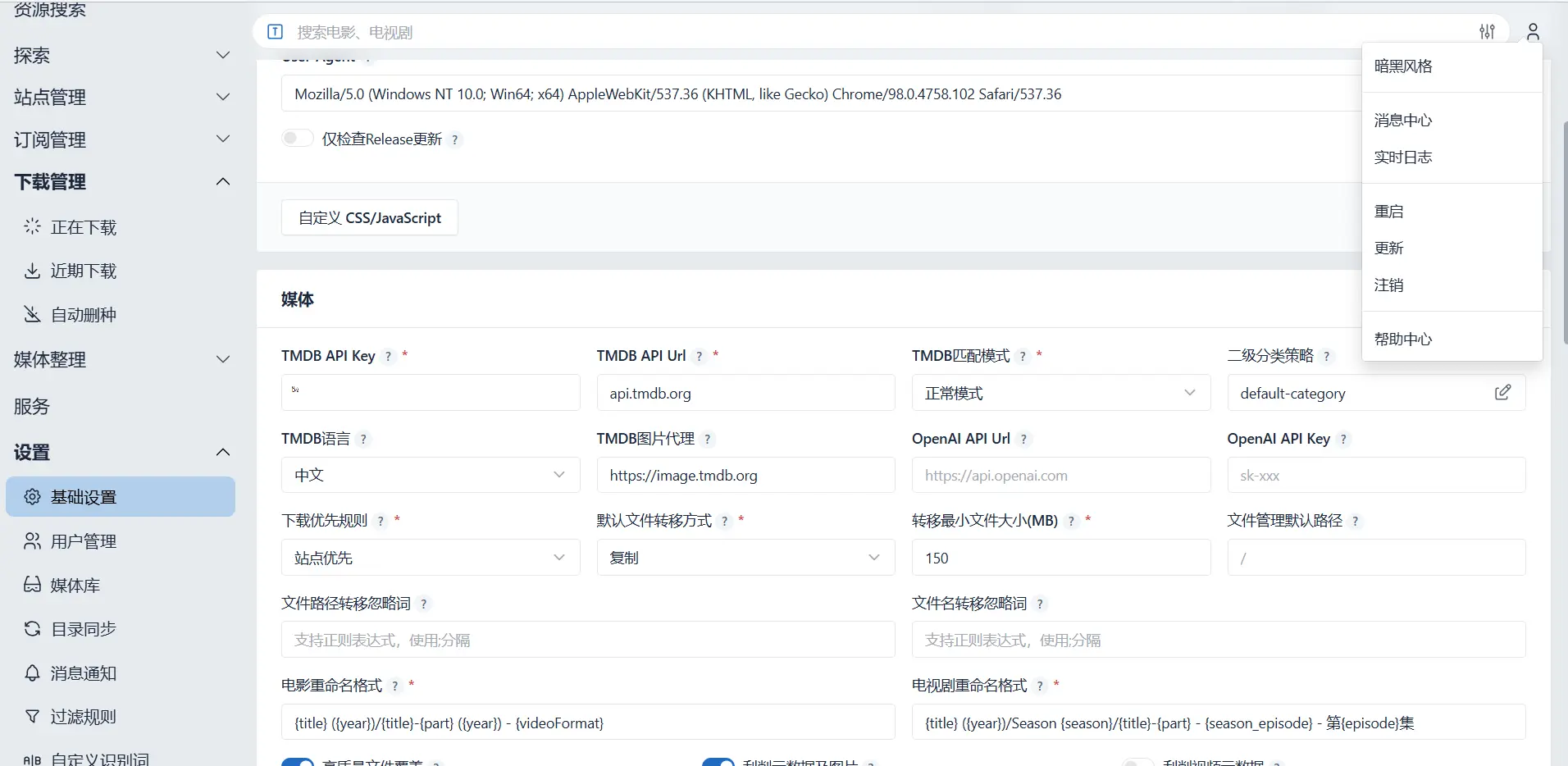Open the 默认文件转移方式 dropdown
This screenshot has height=766, width=1568.
(745, 558)
